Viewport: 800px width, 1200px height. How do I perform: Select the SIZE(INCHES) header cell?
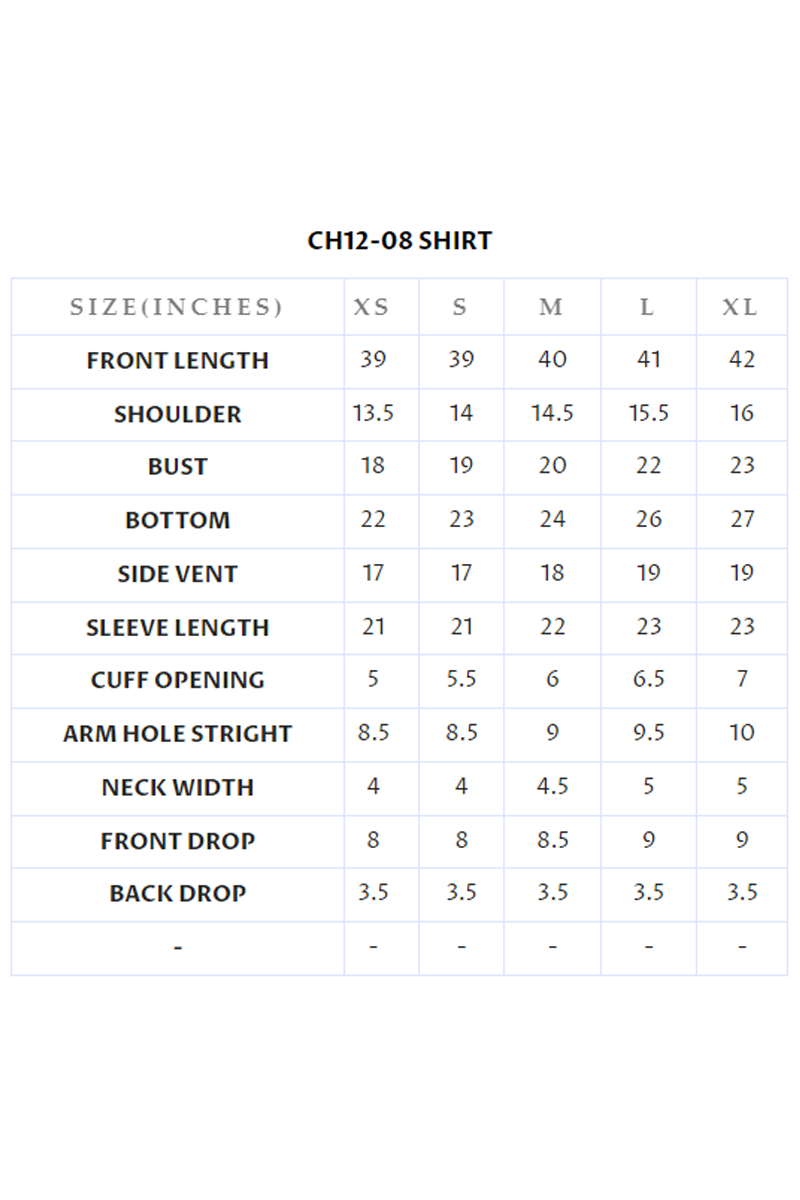tap(177, 307)
